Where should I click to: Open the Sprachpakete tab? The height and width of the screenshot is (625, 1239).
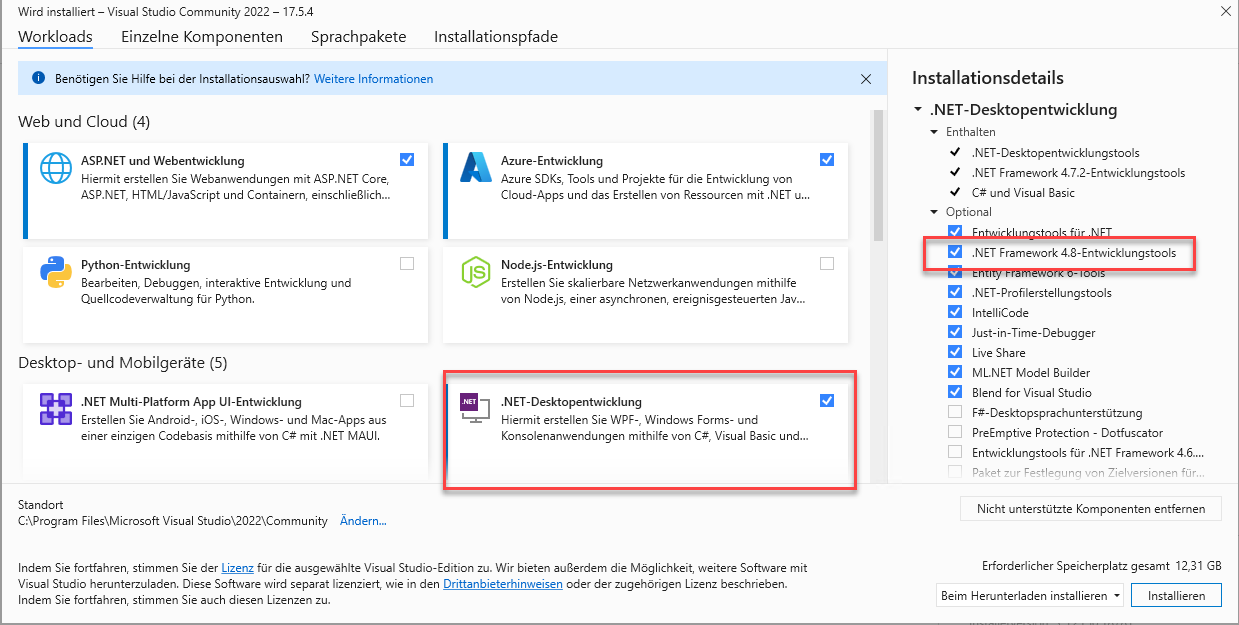(358, 37)
